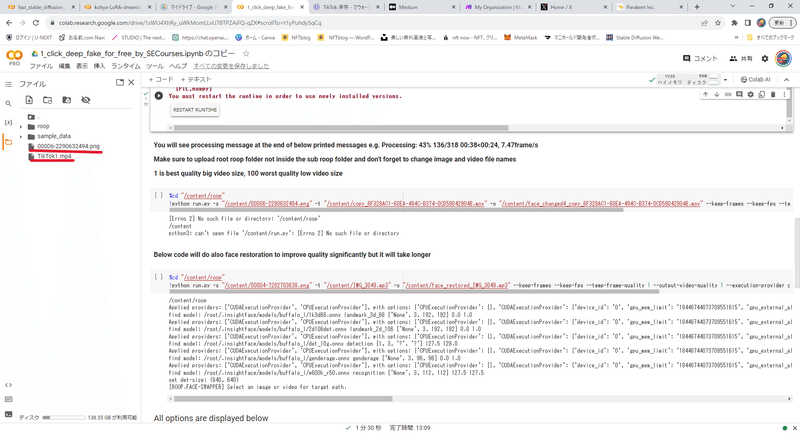Add a code cell with + コード

161,79
